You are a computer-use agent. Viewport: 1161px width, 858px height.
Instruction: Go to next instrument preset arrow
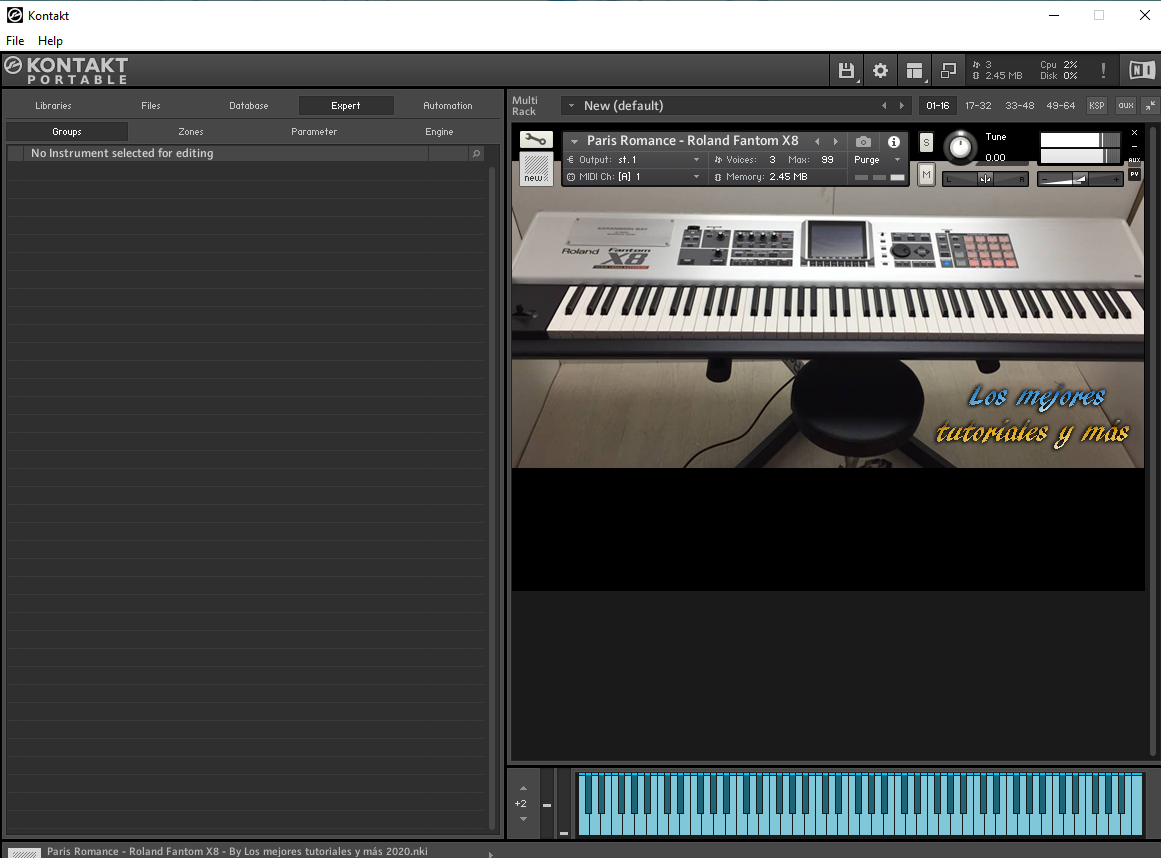click(x=836, y=141)
